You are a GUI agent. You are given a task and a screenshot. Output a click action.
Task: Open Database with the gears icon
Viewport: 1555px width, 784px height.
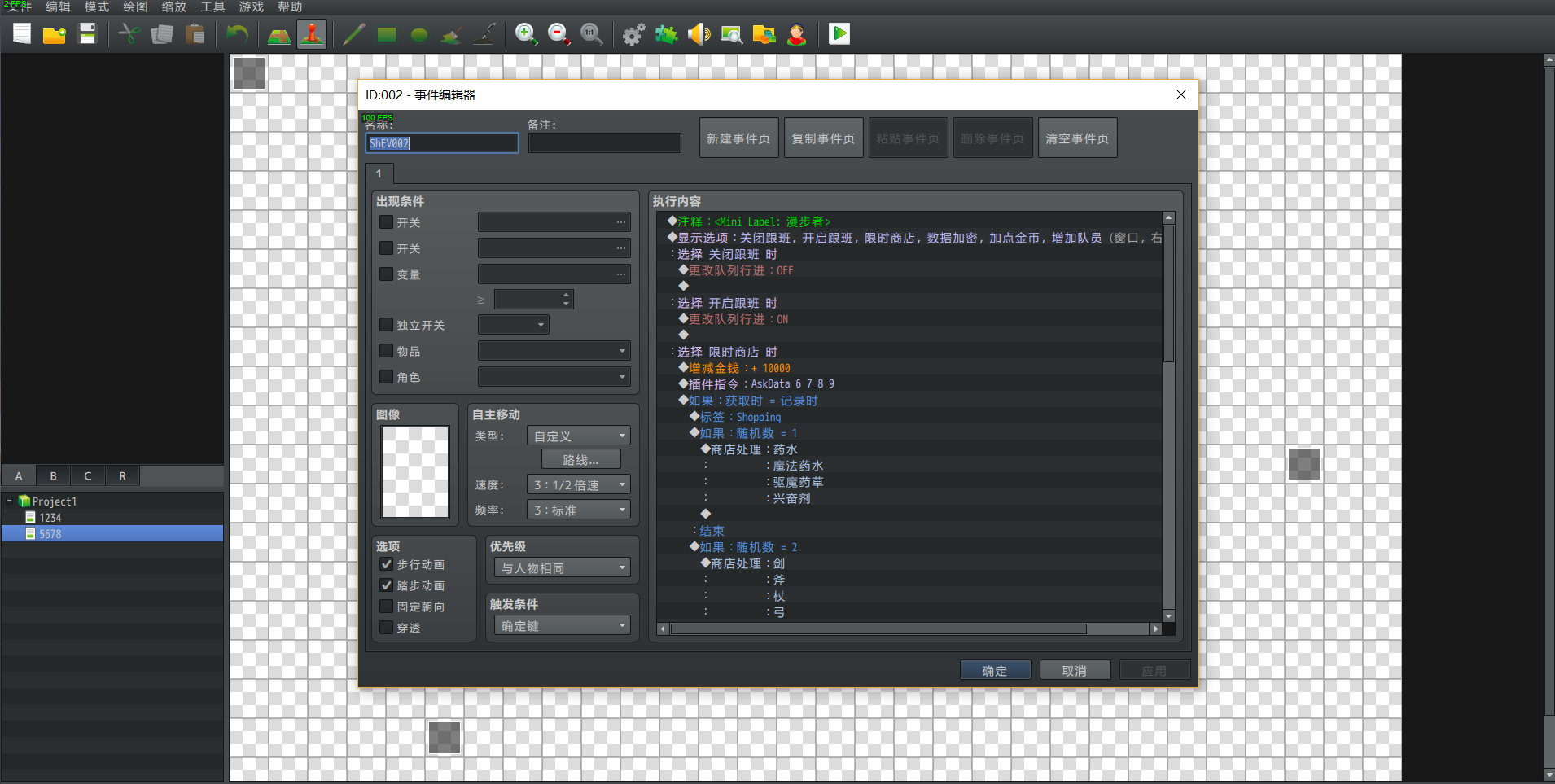pyautogui.click(x=633, y=34)
